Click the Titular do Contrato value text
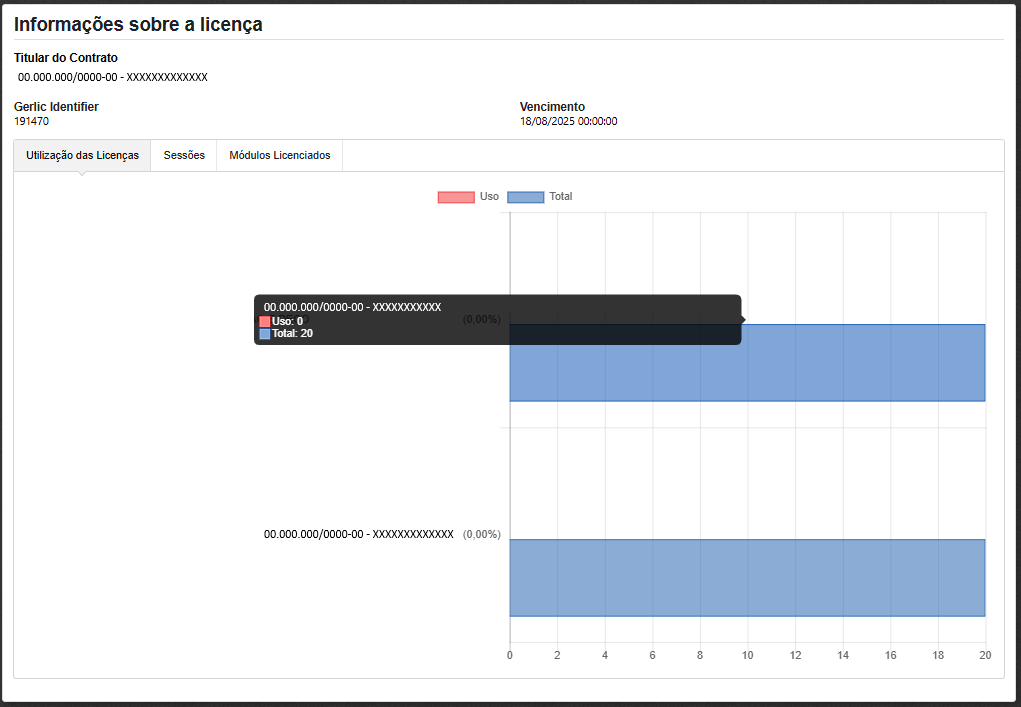1021x707 pixels. click(112, 77)
